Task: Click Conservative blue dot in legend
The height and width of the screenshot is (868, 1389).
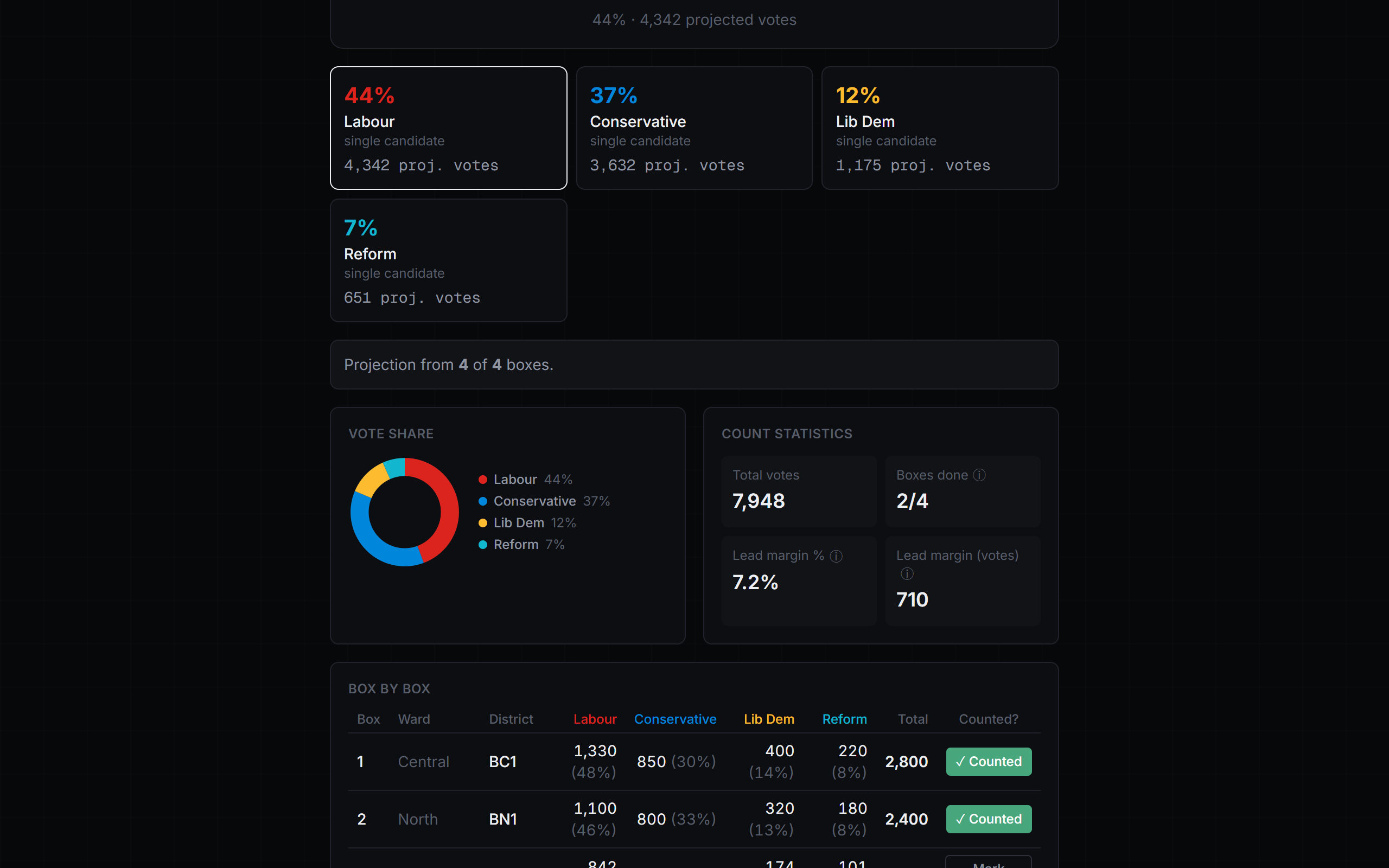Action: pos(483,501)
